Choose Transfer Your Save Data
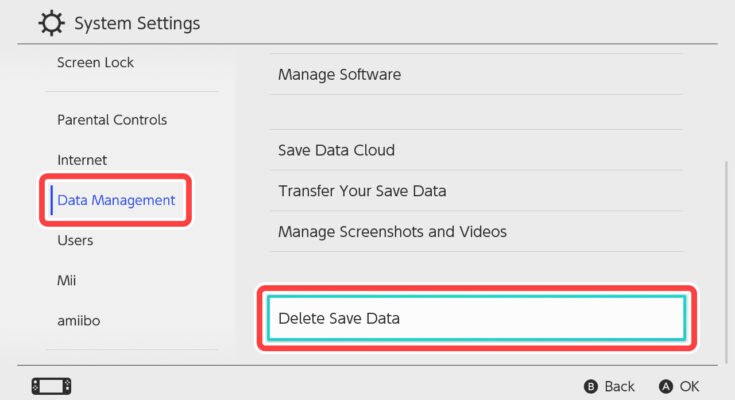 tap(361, 191)
